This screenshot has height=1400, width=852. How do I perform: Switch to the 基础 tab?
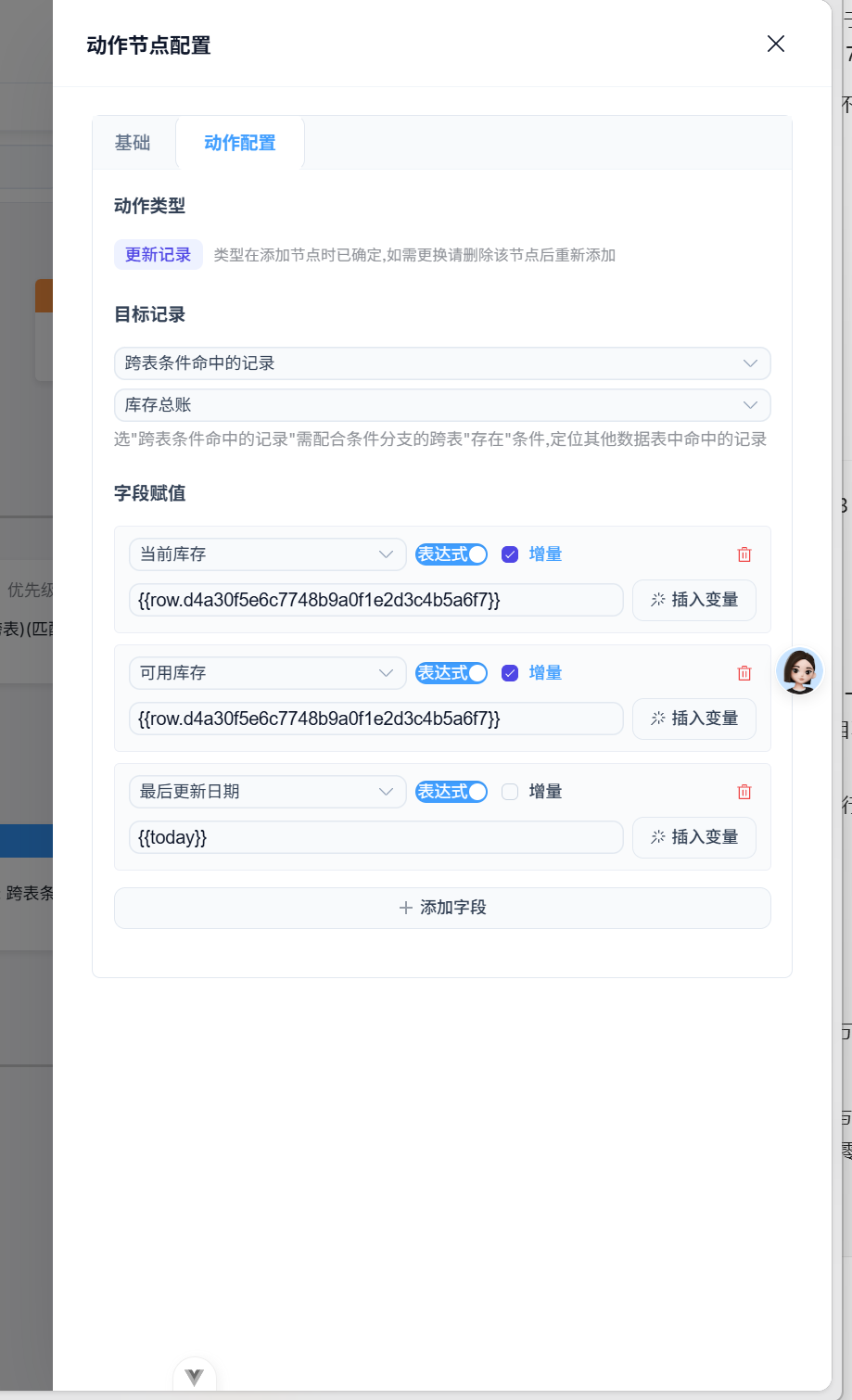(133, 143)
